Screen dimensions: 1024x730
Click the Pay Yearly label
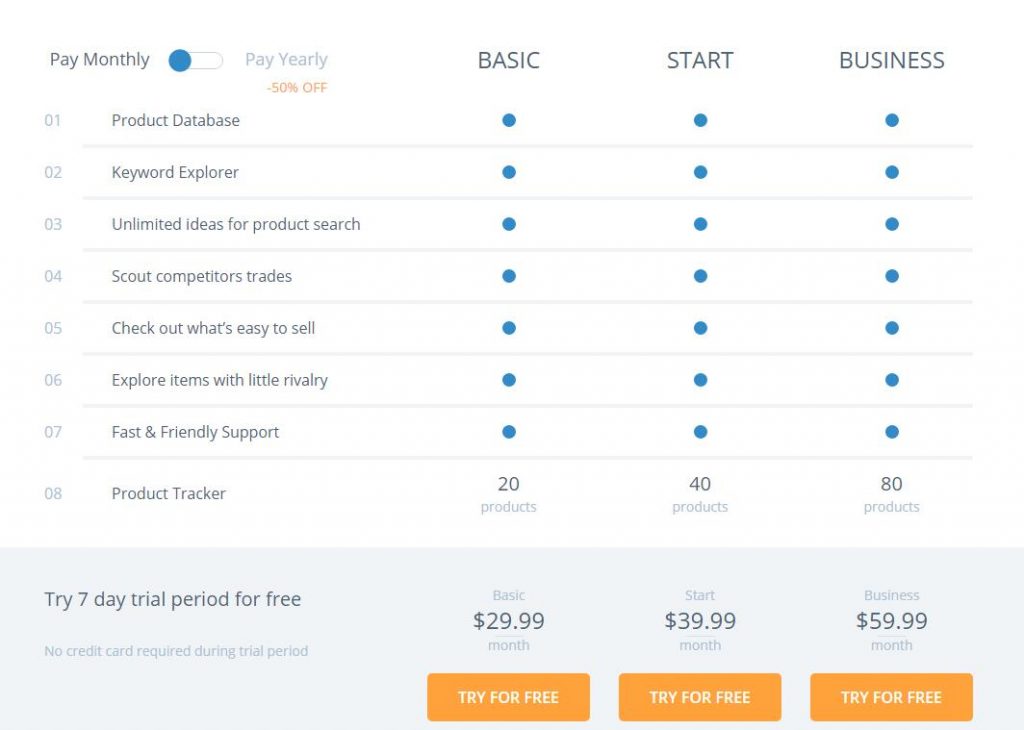(286, 60)
